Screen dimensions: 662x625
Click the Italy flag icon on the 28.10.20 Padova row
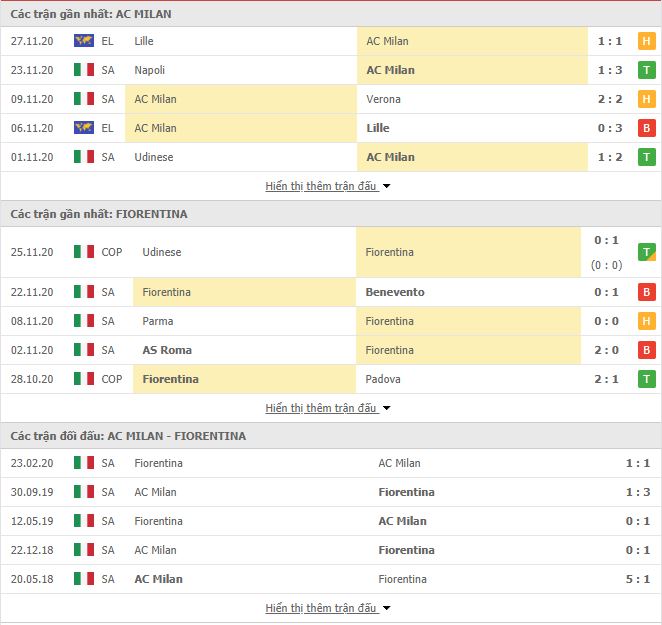tap(84, 379)
